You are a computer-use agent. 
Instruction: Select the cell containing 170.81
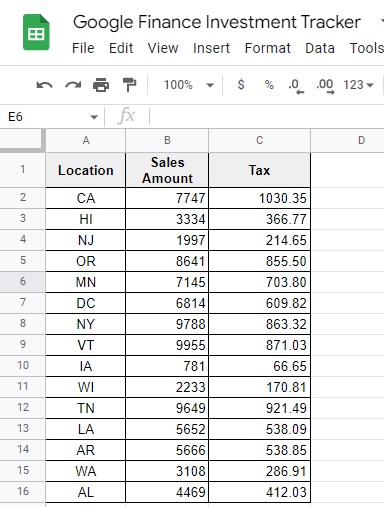tap(259, 387)
